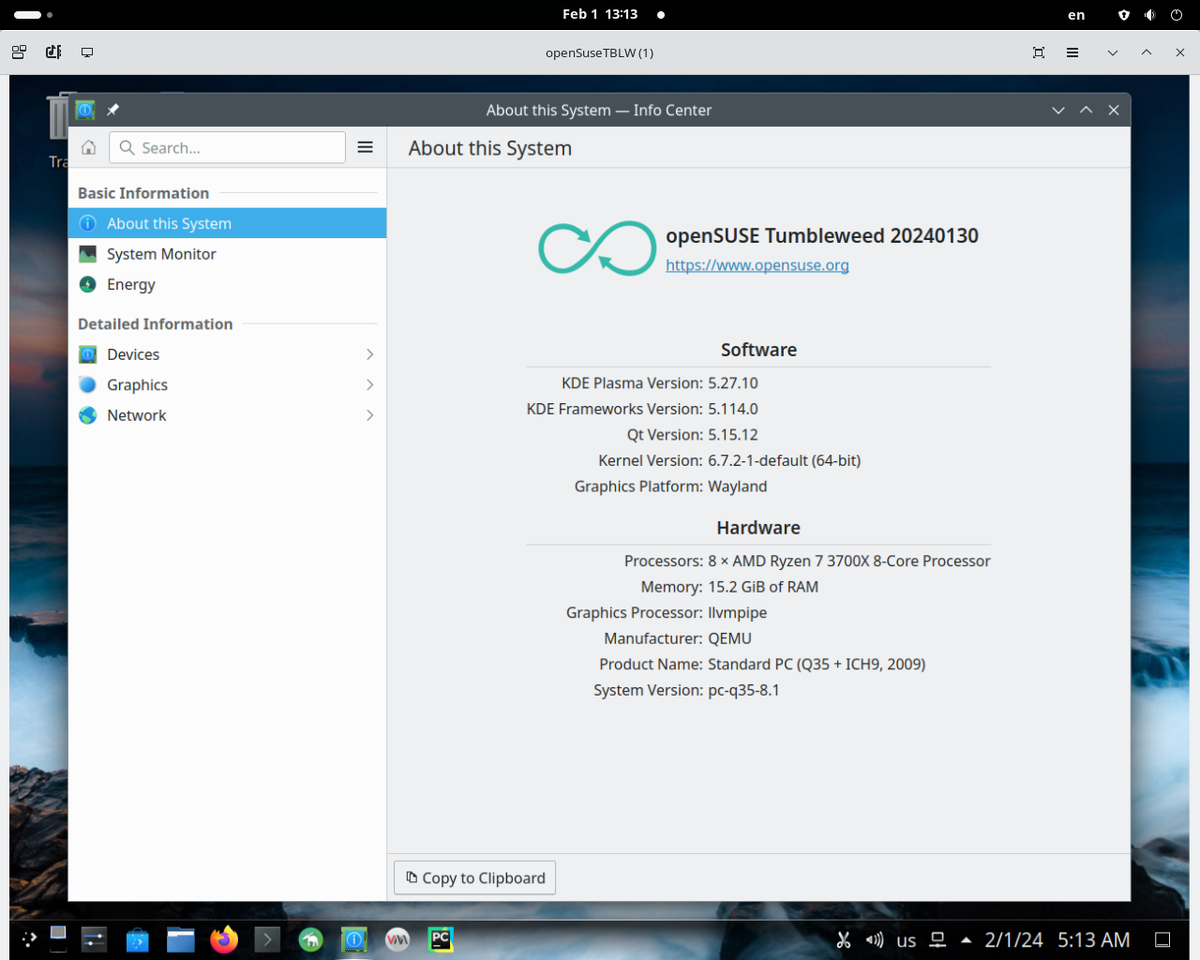
Task: Expand the Network category chevron
Action: (x=370, y=415)
